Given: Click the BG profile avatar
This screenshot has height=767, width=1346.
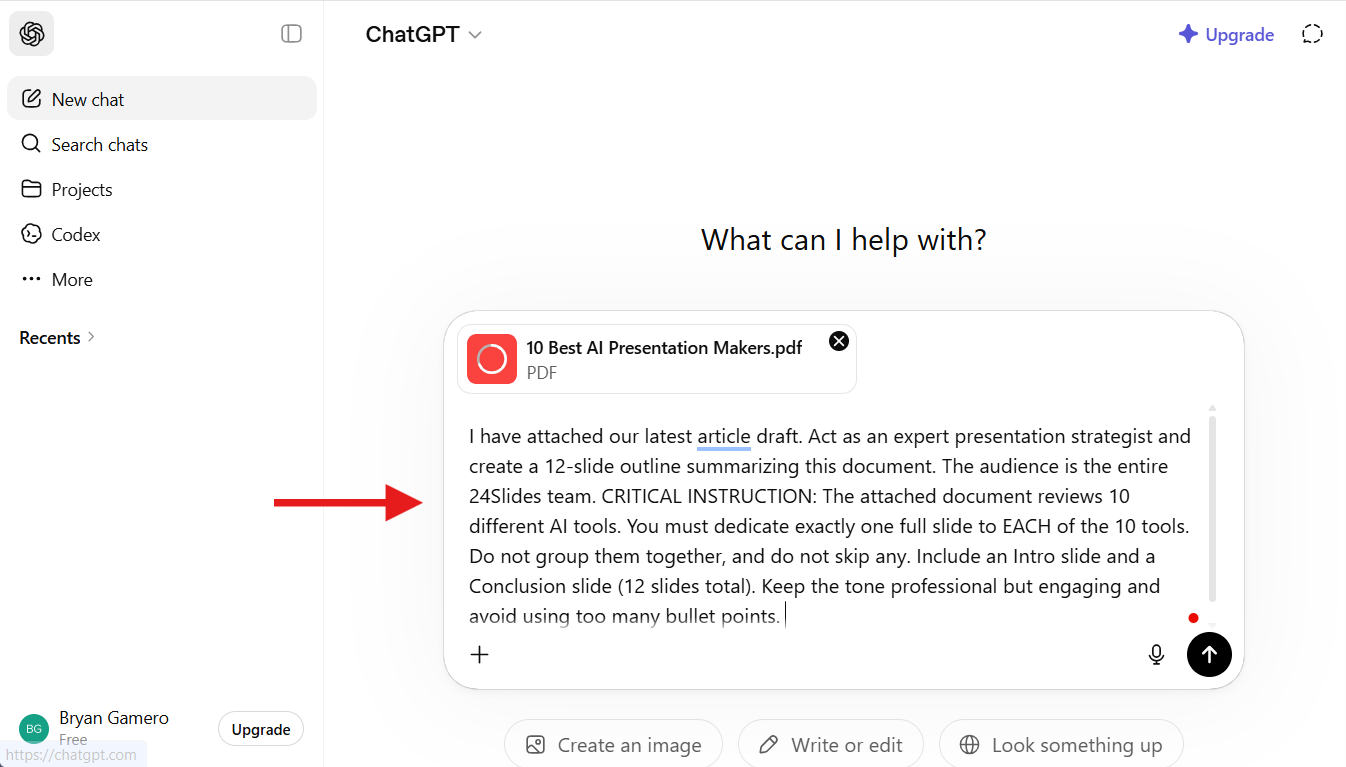Looking at the screenshot, I should [x=33, y=729].
